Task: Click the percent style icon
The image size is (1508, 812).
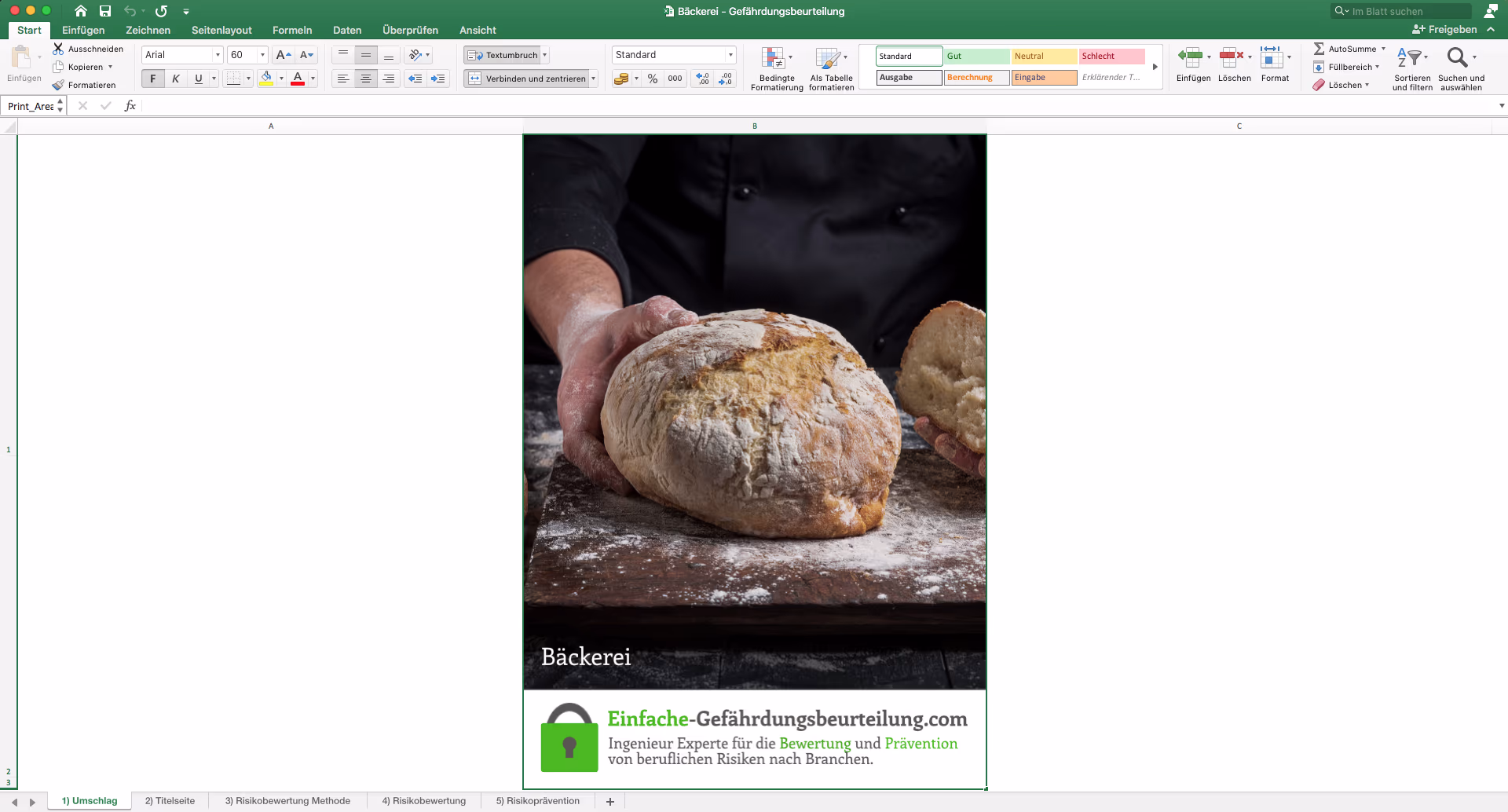Action: click(653, 79)
